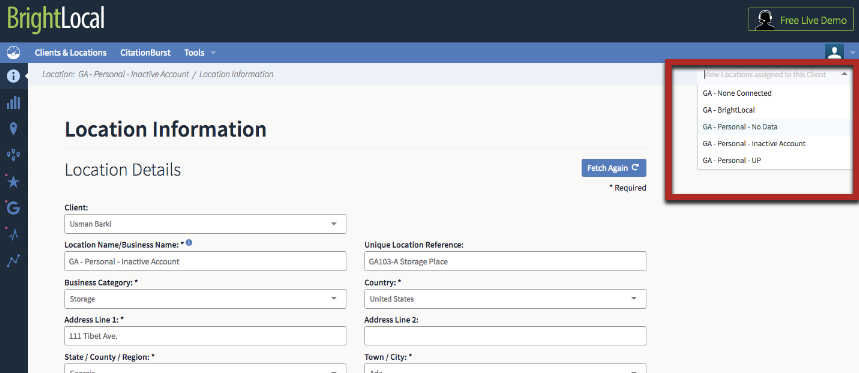The image size is (859, 373).
Task: Click the user profile avatar icon
Action: [x=834, y=53]
